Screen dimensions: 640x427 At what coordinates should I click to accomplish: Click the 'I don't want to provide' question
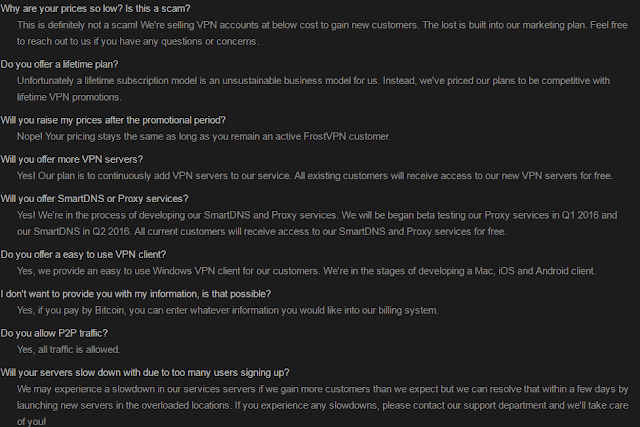[x=136, y=294]
